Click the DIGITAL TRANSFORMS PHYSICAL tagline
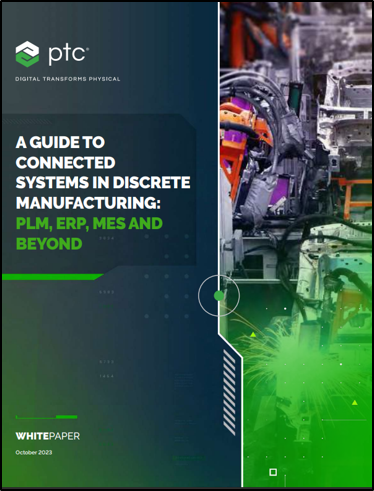 [68, 79]
